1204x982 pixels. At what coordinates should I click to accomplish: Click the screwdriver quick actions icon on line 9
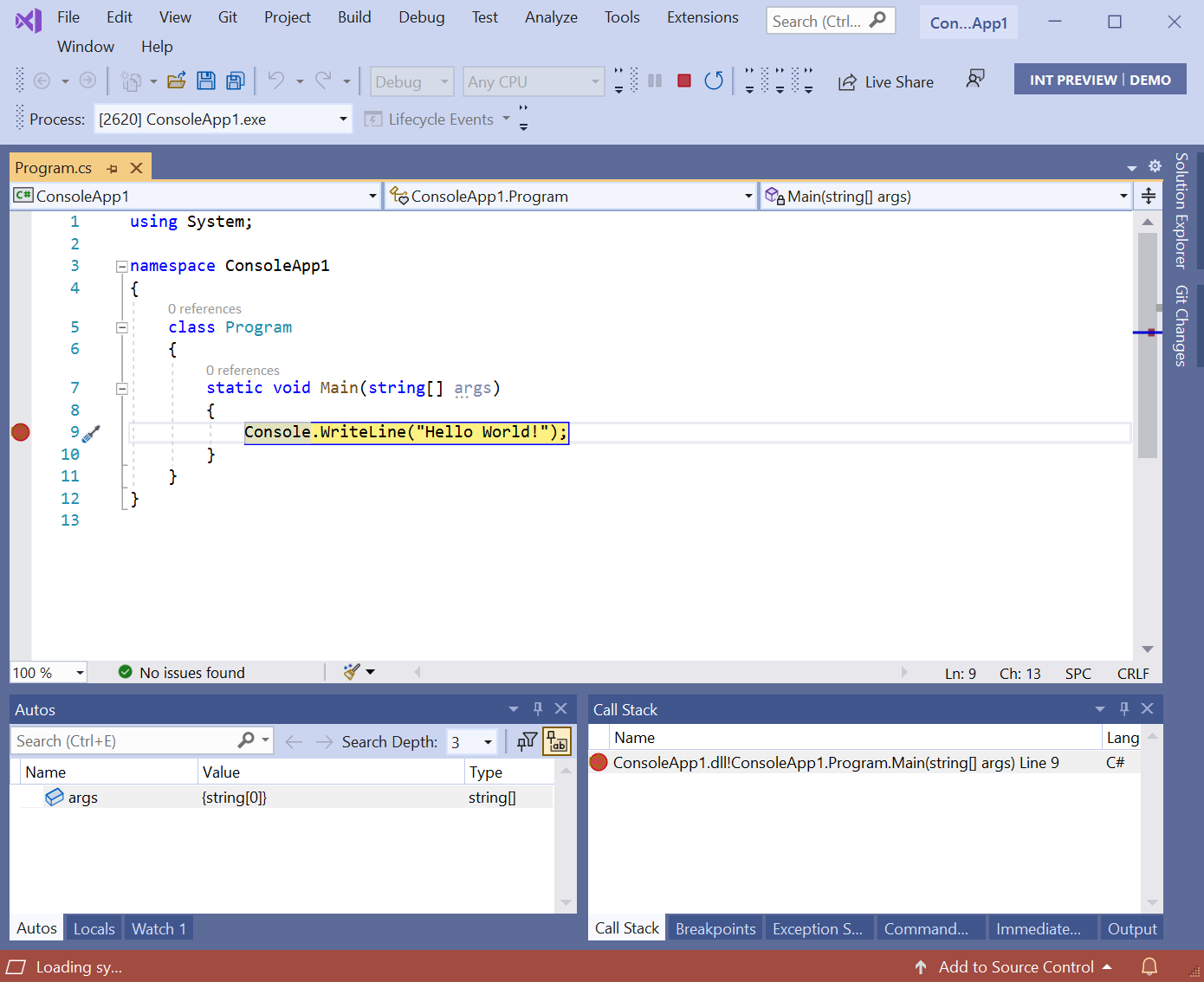coord(92,433)
